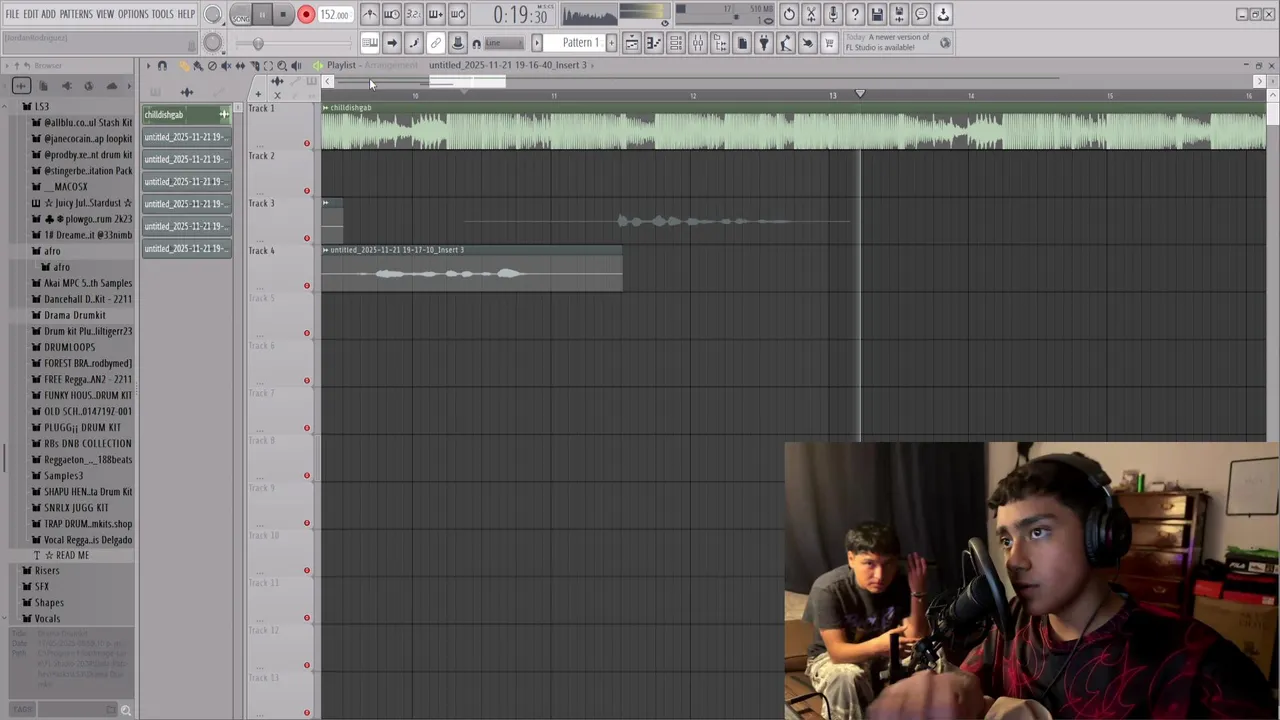Toggle the overdub recording icon
Screen dimensions: 1280x720
tap(436, 15)
